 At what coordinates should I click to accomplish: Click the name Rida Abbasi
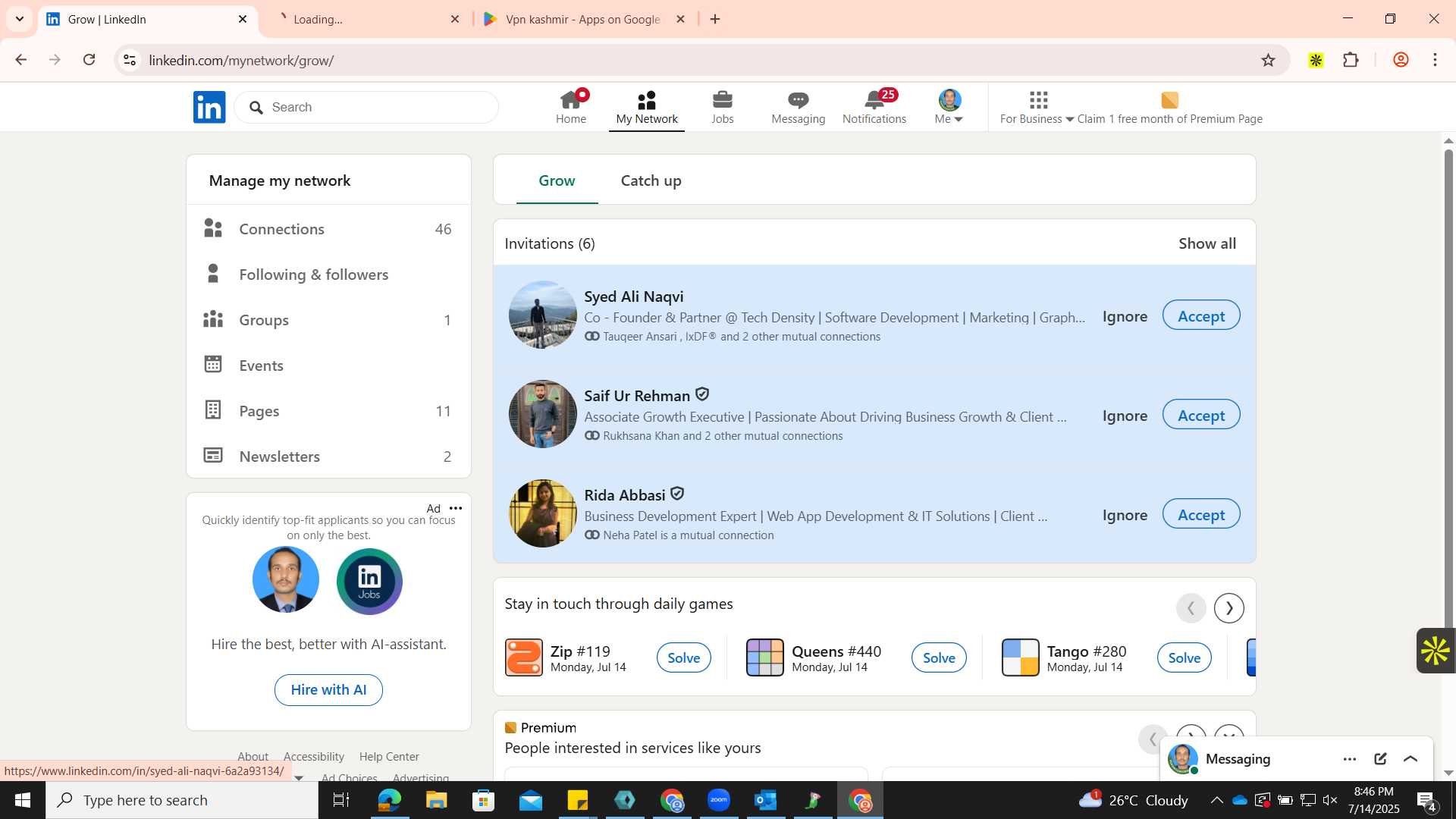tap(624, 495)
